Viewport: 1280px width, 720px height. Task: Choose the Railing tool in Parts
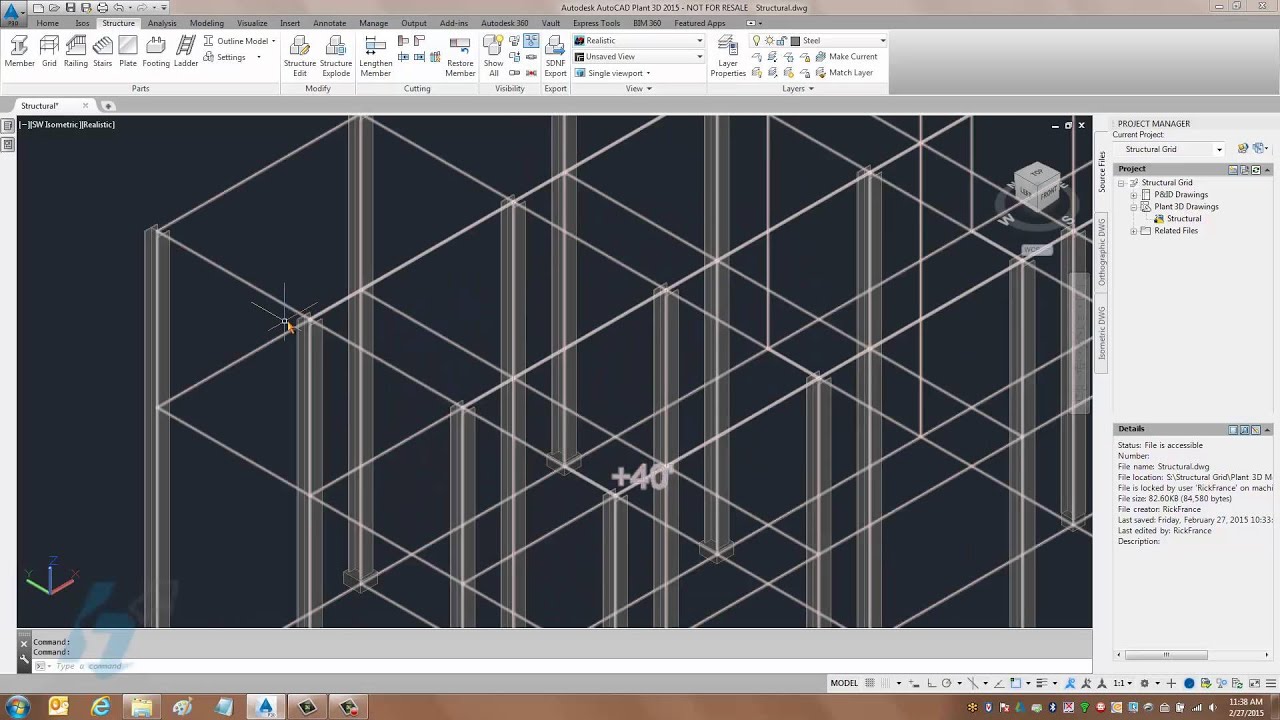click(76, 52)
